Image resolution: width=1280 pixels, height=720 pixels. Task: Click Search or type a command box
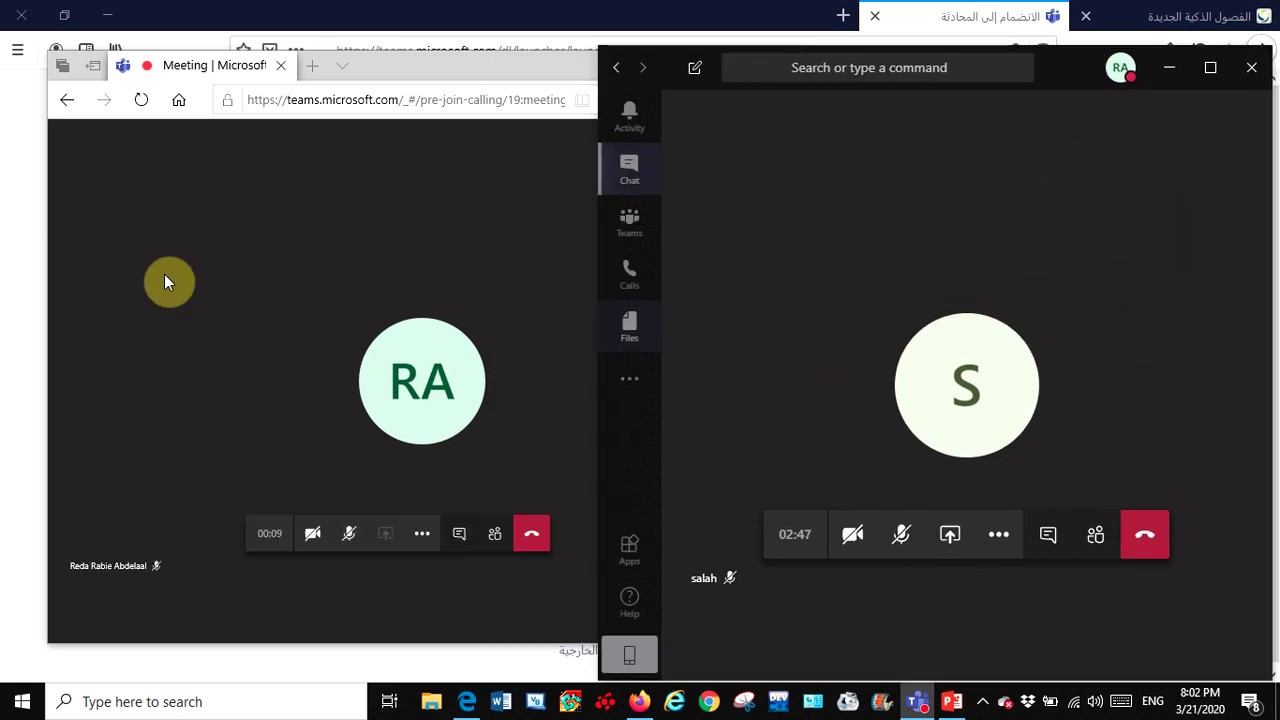877,68
